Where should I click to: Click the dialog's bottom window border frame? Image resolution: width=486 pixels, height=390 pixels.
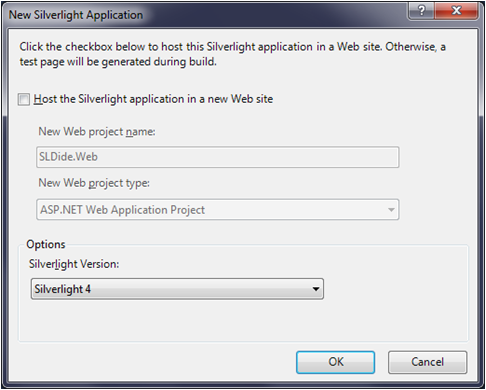click(243, 385)
